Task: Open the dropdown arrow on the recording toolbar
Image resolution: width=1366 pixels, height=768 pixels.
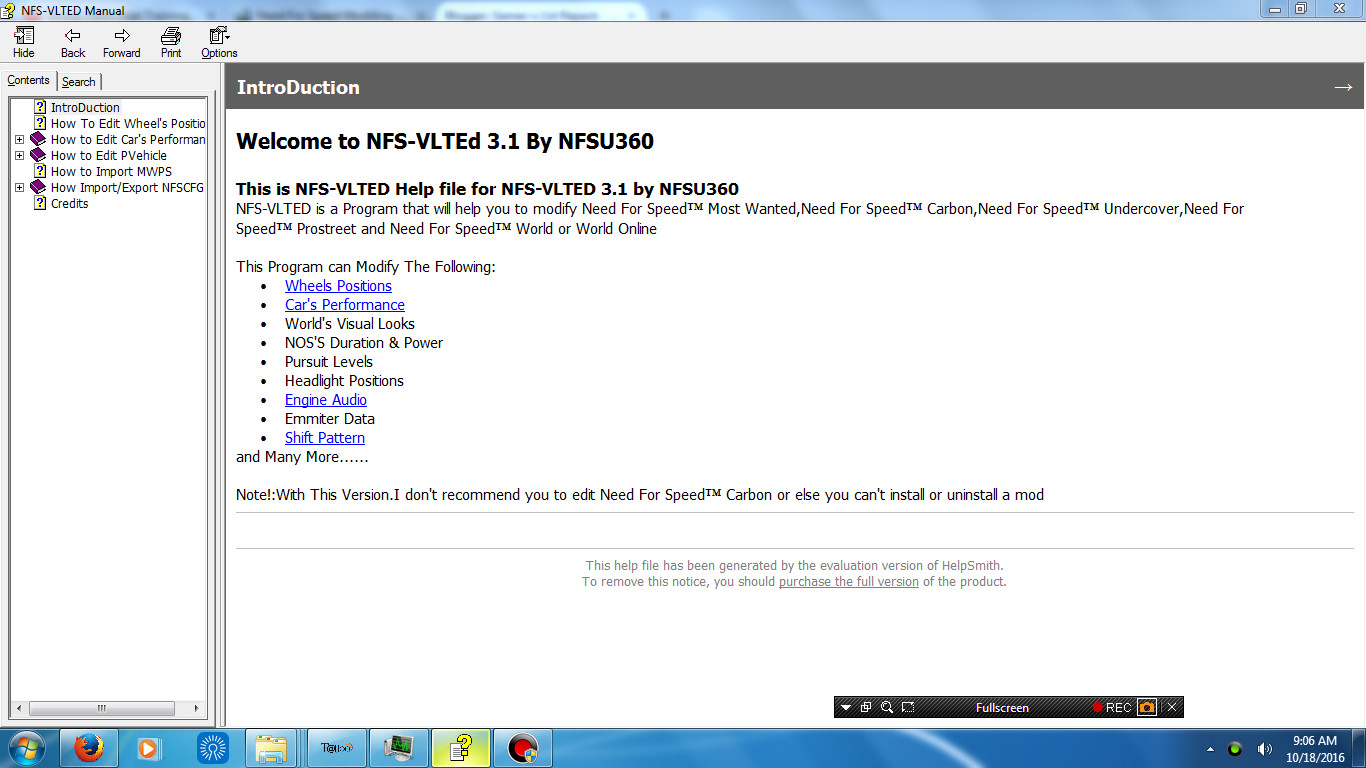Action: (846, 707)
